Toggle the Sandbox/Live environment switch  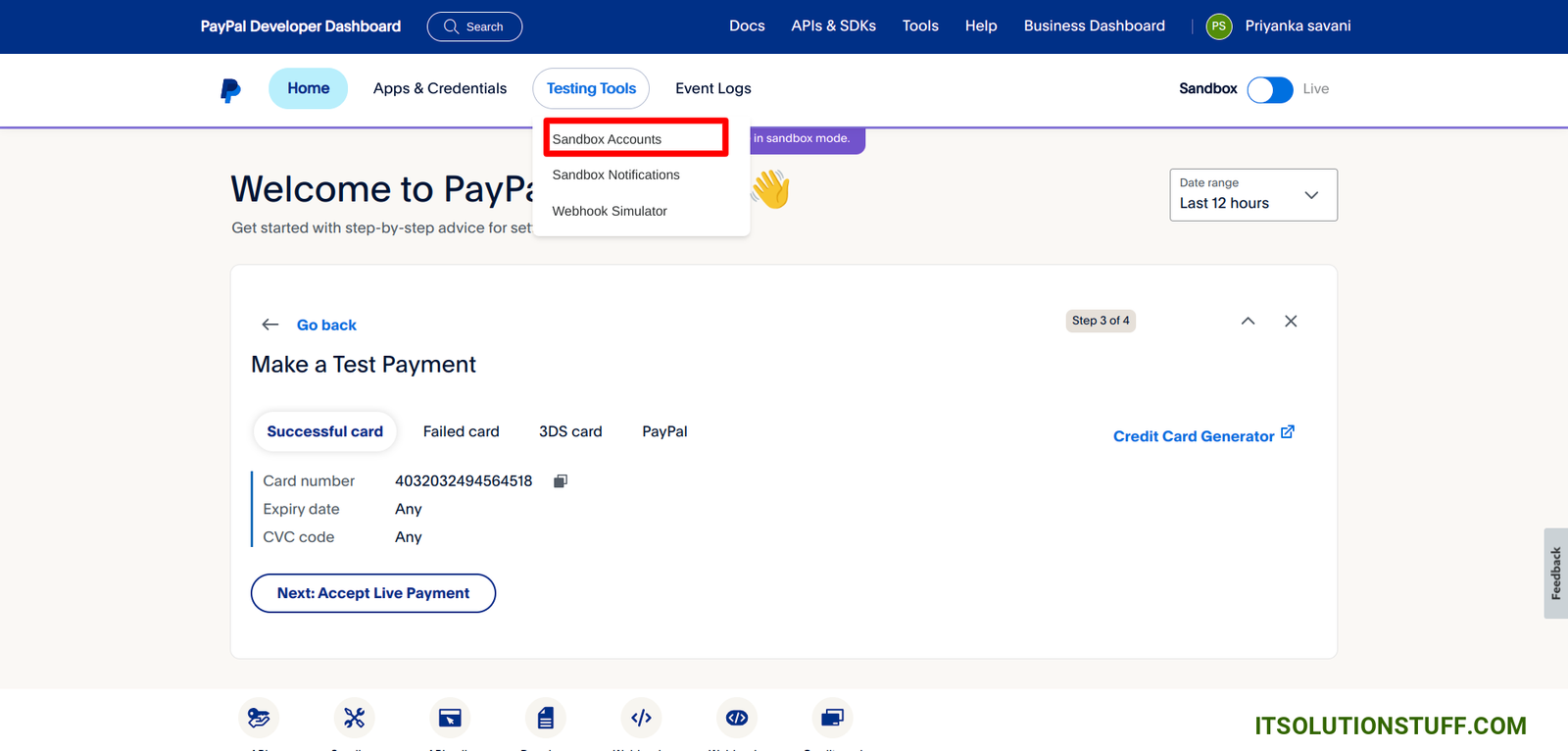1270,89
